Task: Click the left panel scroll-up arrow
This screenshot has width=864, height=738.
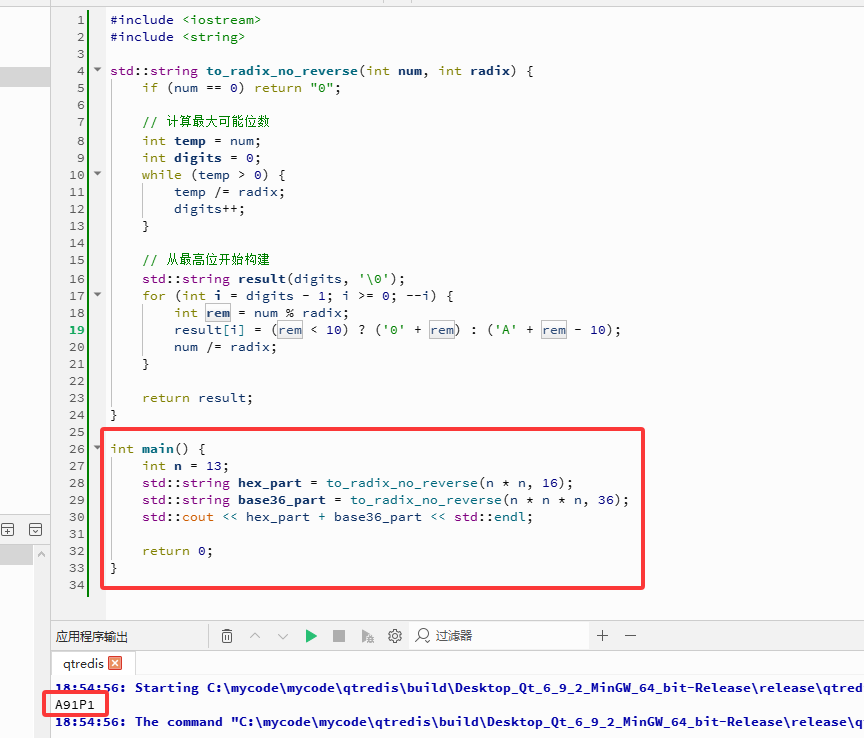Action: pos(41,554)
